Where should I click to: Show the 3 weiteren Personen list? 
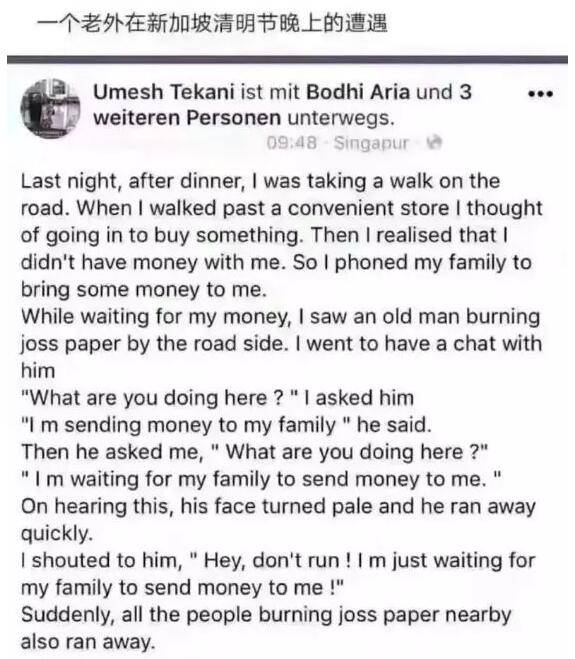[x=282, y=105]
